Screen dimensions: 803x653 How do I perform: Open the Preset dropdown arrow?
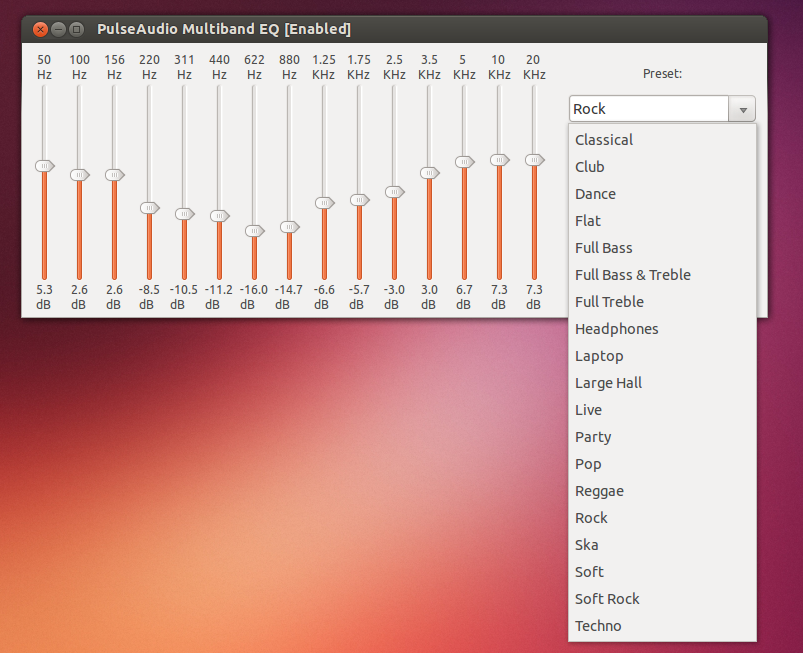(x=741, y=108)
